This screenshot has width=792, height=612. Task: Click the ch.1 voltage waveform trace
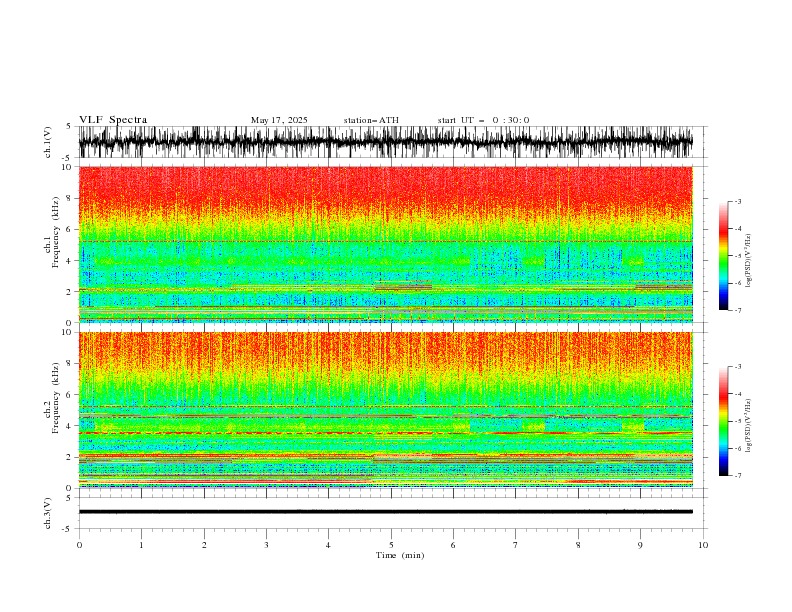(385, 142)
